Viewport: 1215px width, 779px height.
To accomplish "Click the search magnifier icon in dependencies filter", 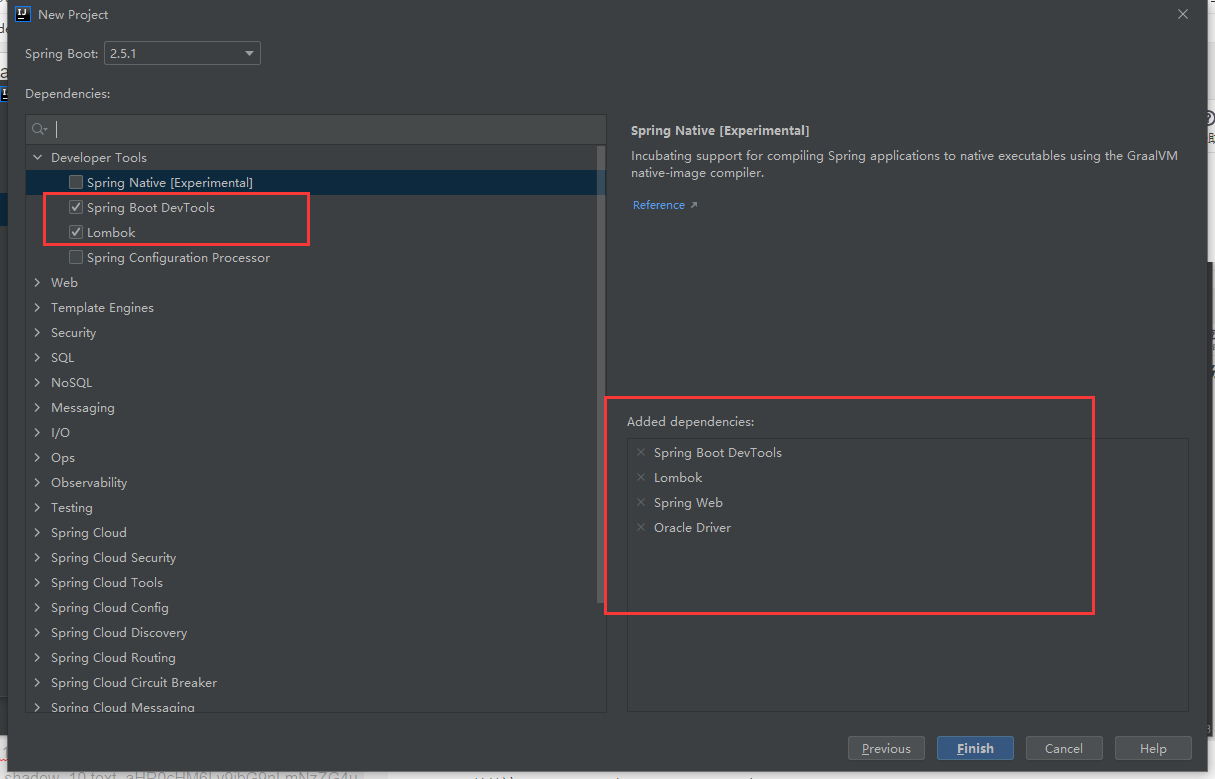I will click(39, 129).
